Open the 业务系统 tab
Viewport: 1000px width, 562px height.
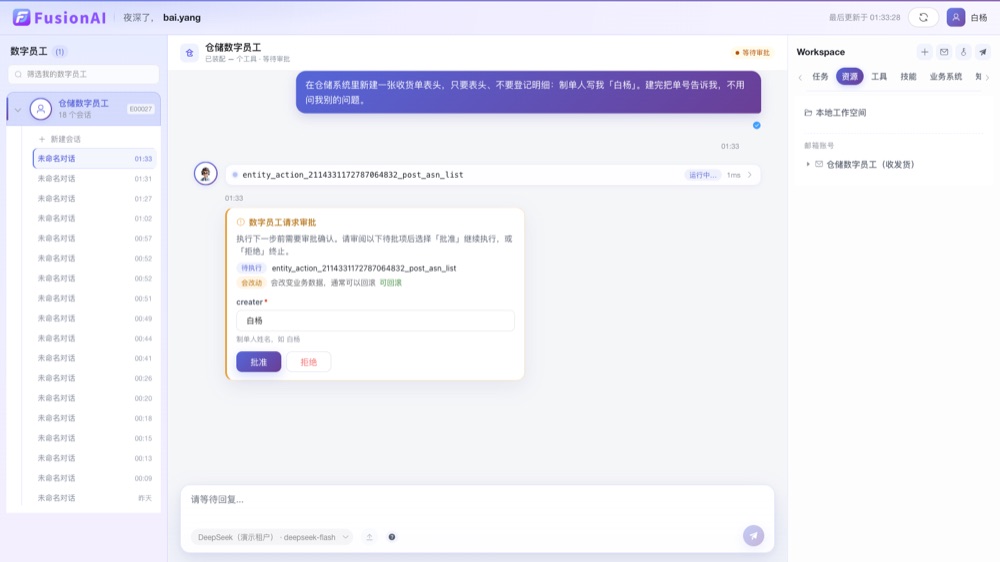945,77
